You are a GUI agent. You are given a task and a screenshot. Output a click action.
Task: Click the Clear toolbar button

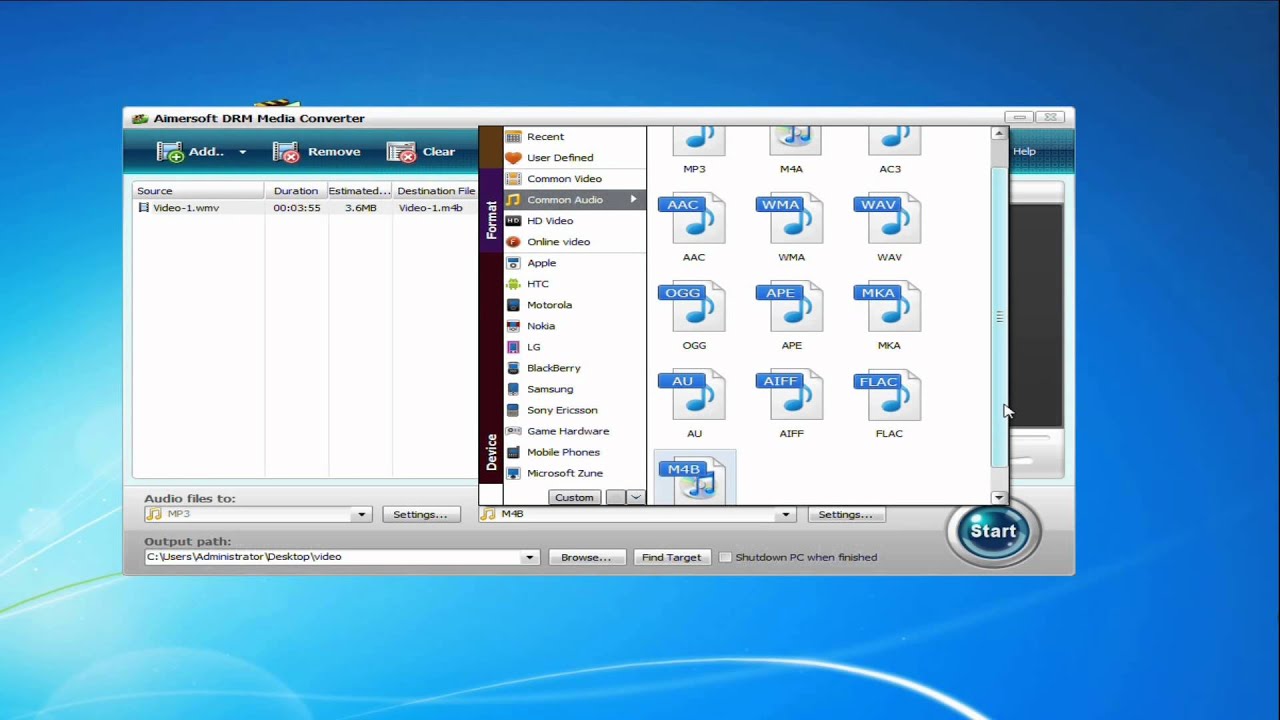tap(421, 151)
